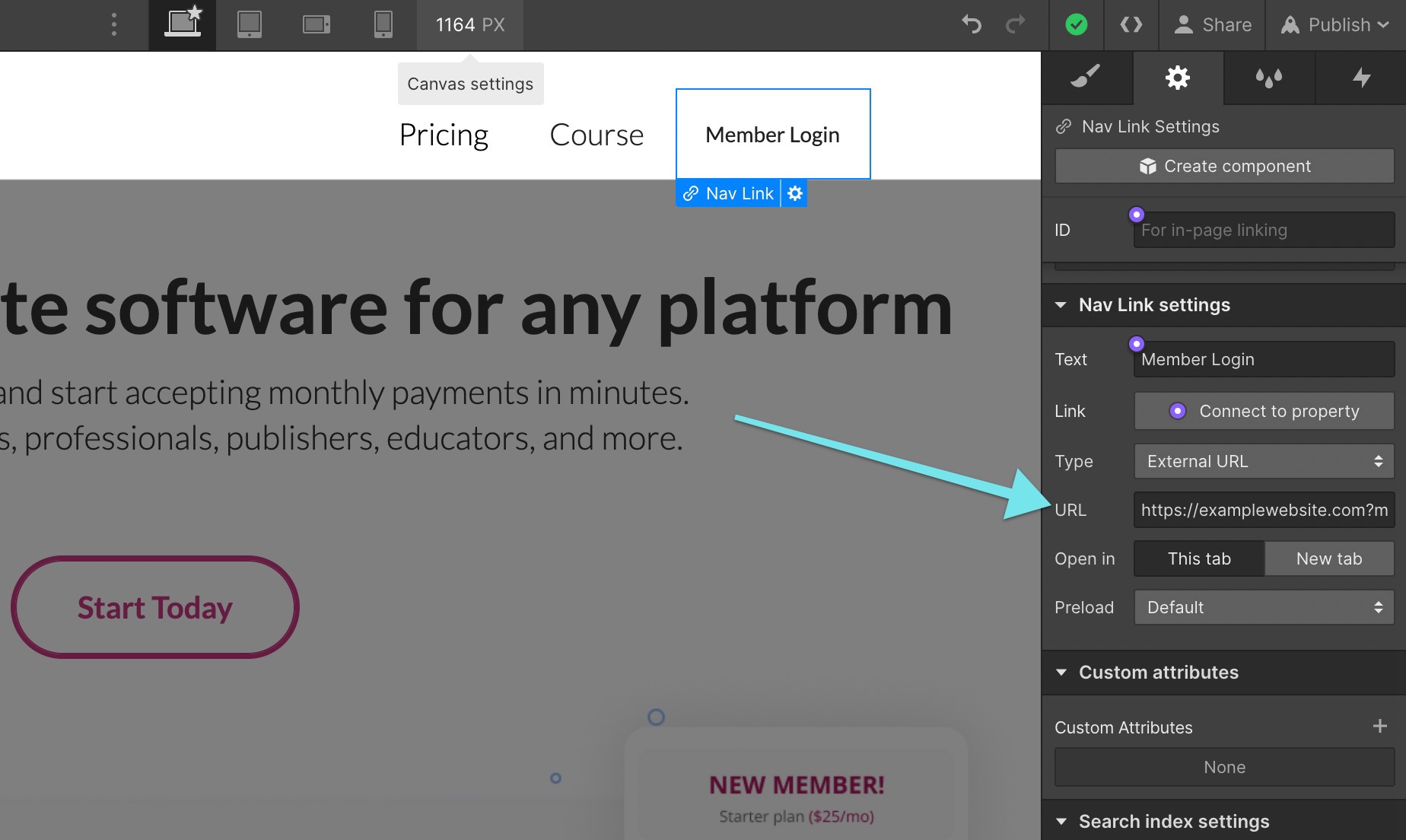
Task: Switch to the tablet breakpoint view
Action: click(x=250, y=24)
